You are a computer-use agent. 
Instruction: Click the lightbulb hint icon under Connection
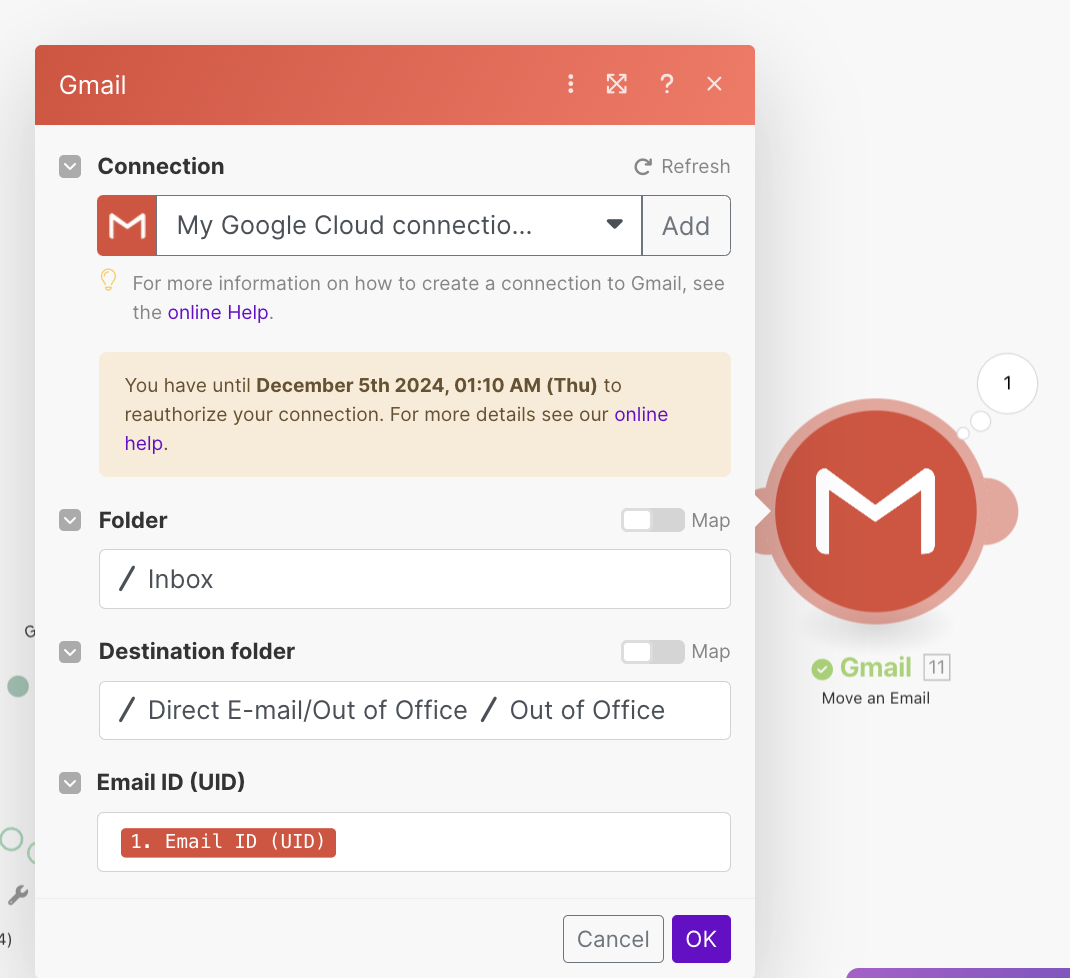109,281
